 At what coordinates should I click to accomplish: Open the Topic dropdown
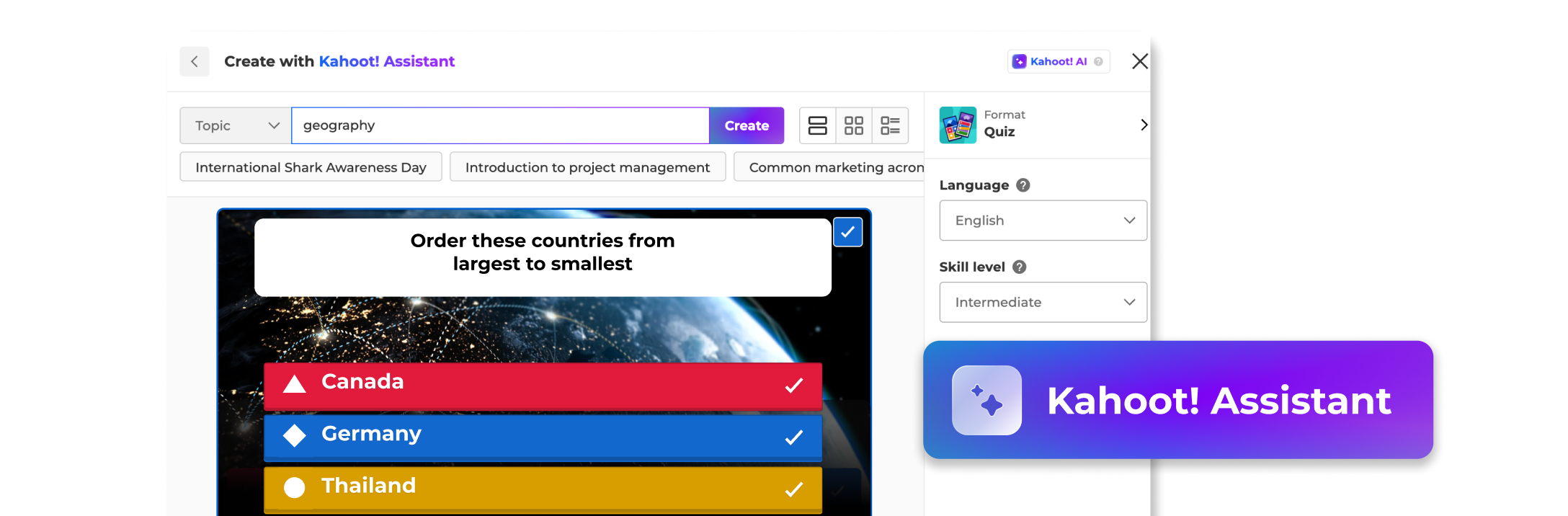click(236, 125)
